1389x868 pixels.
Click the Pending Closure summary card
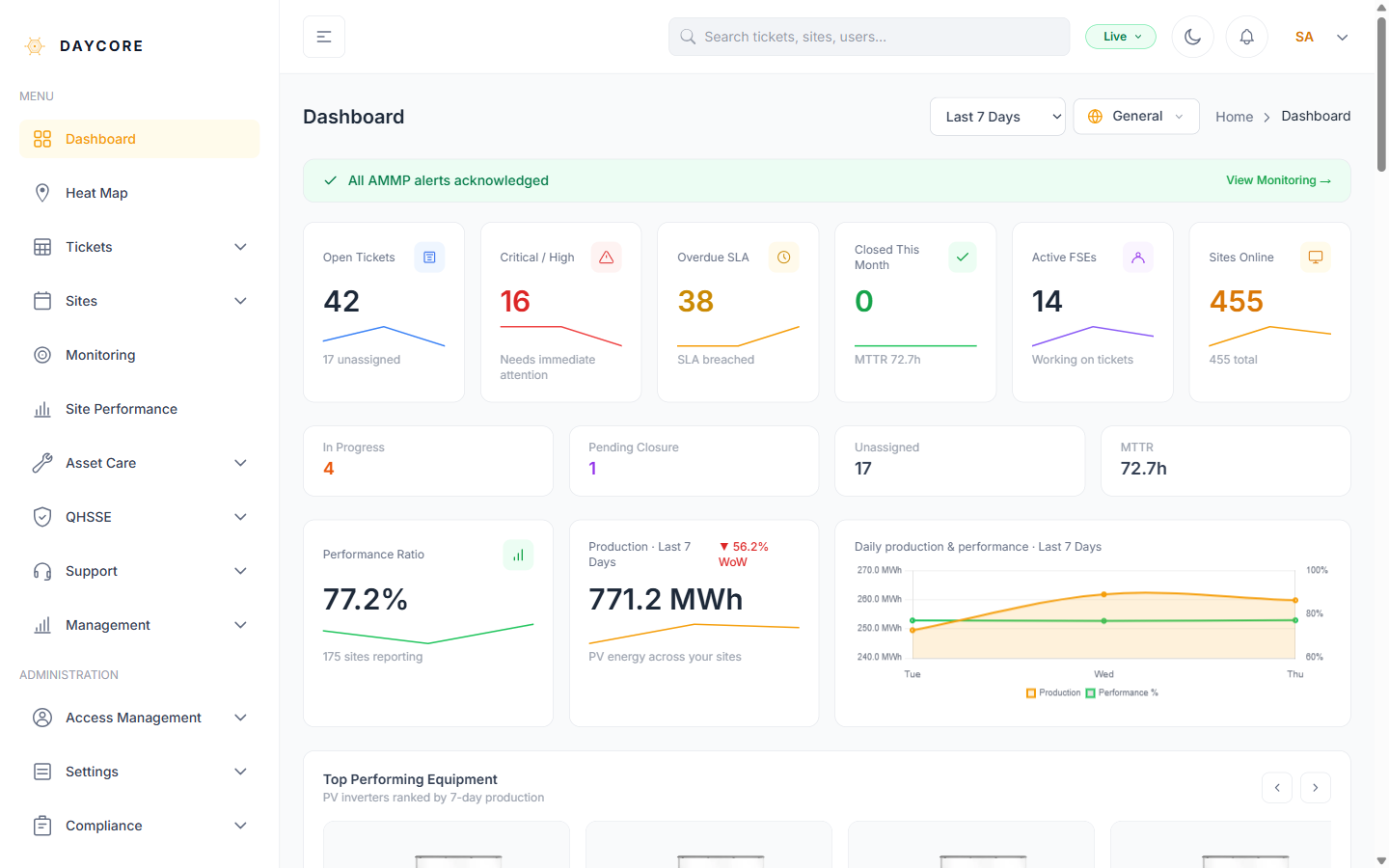click(x=694, y=461)
